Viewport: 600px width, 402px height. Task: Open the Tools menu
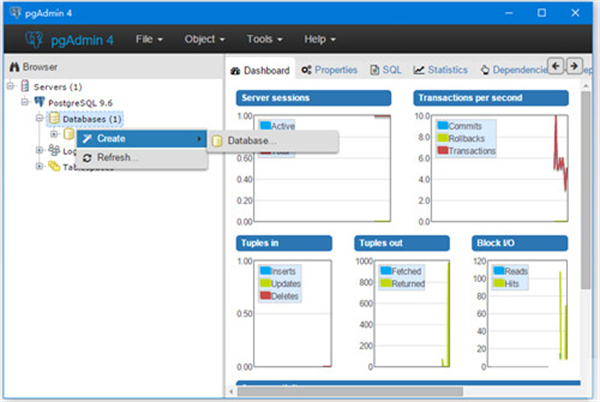[264, 39]
